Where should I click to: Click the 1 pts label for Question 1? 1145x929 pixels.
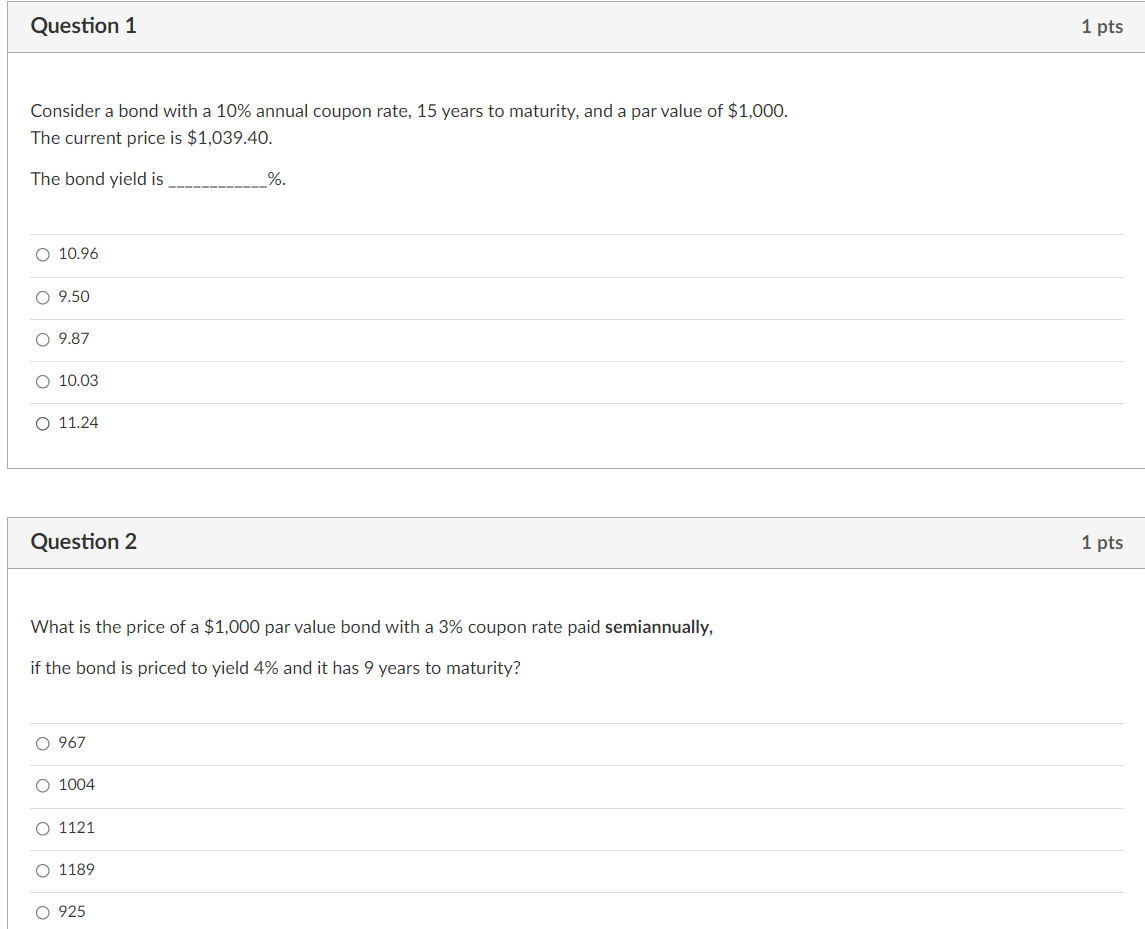point(1102,26)
